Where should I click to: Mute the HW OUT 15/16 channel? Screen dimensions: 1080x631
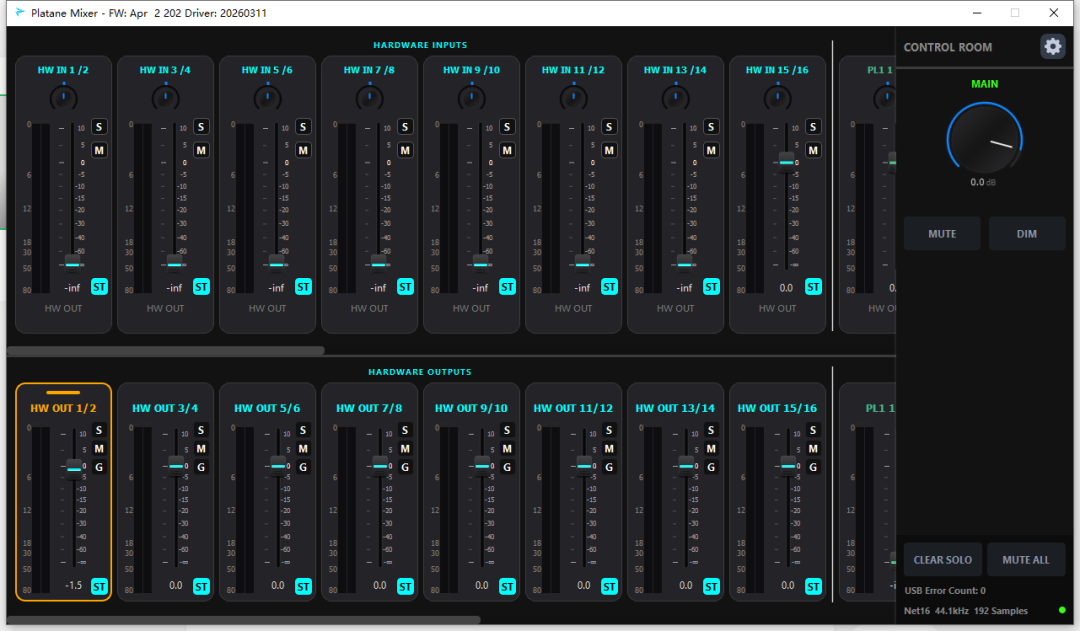[813, 448]
